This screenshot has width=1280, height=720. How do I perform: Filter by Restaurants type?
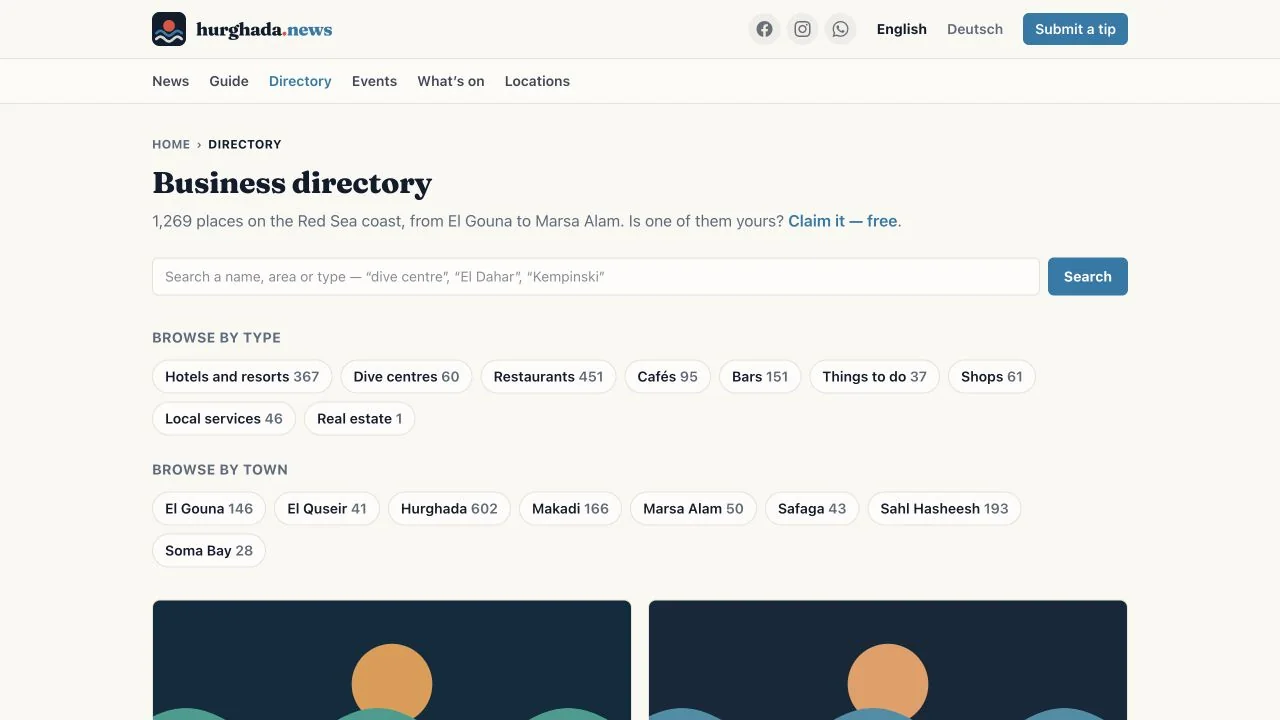click(x=548, y=377)
